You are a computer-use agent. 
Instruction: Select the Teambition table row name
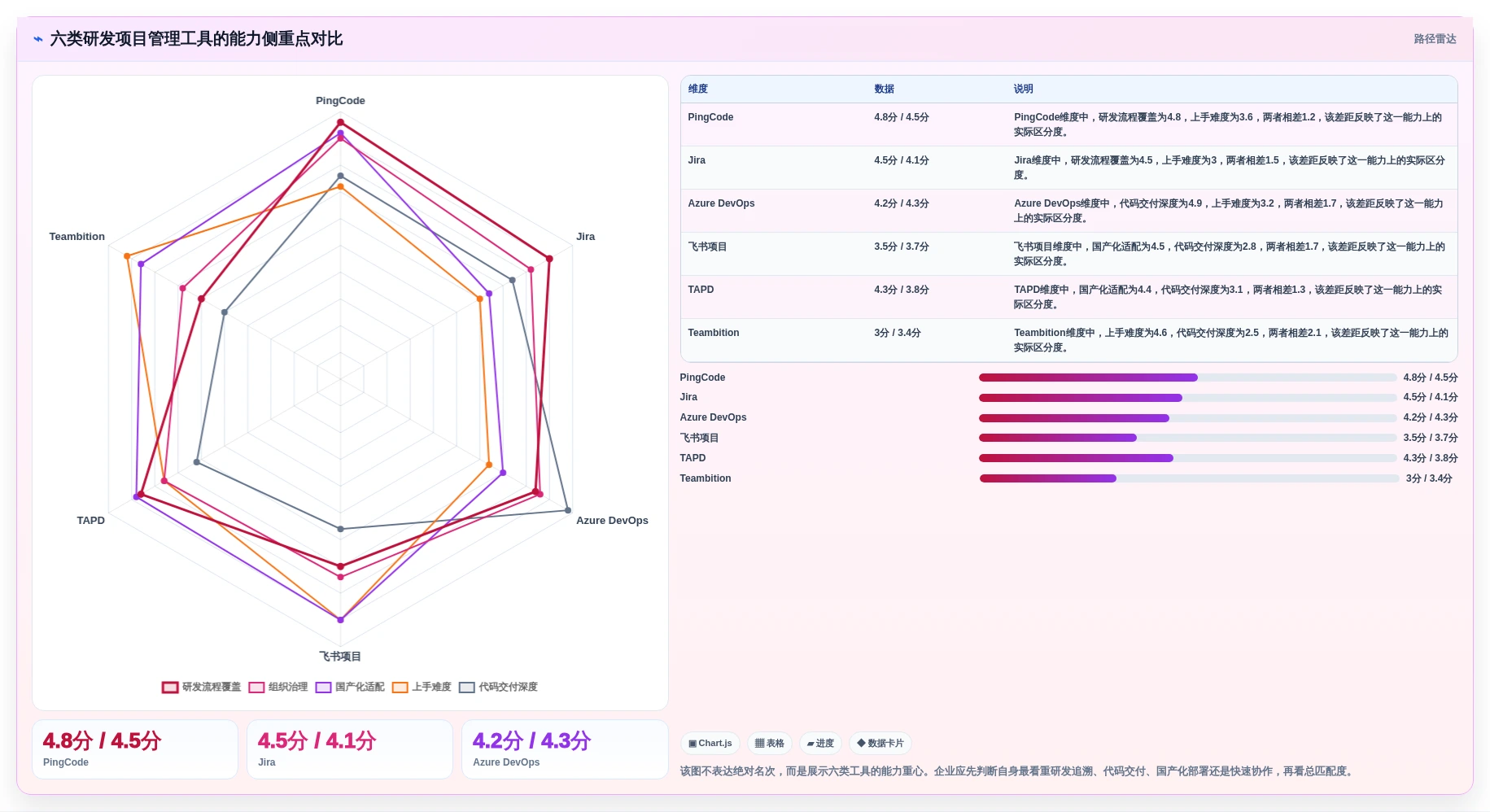[x=714, y=333]
